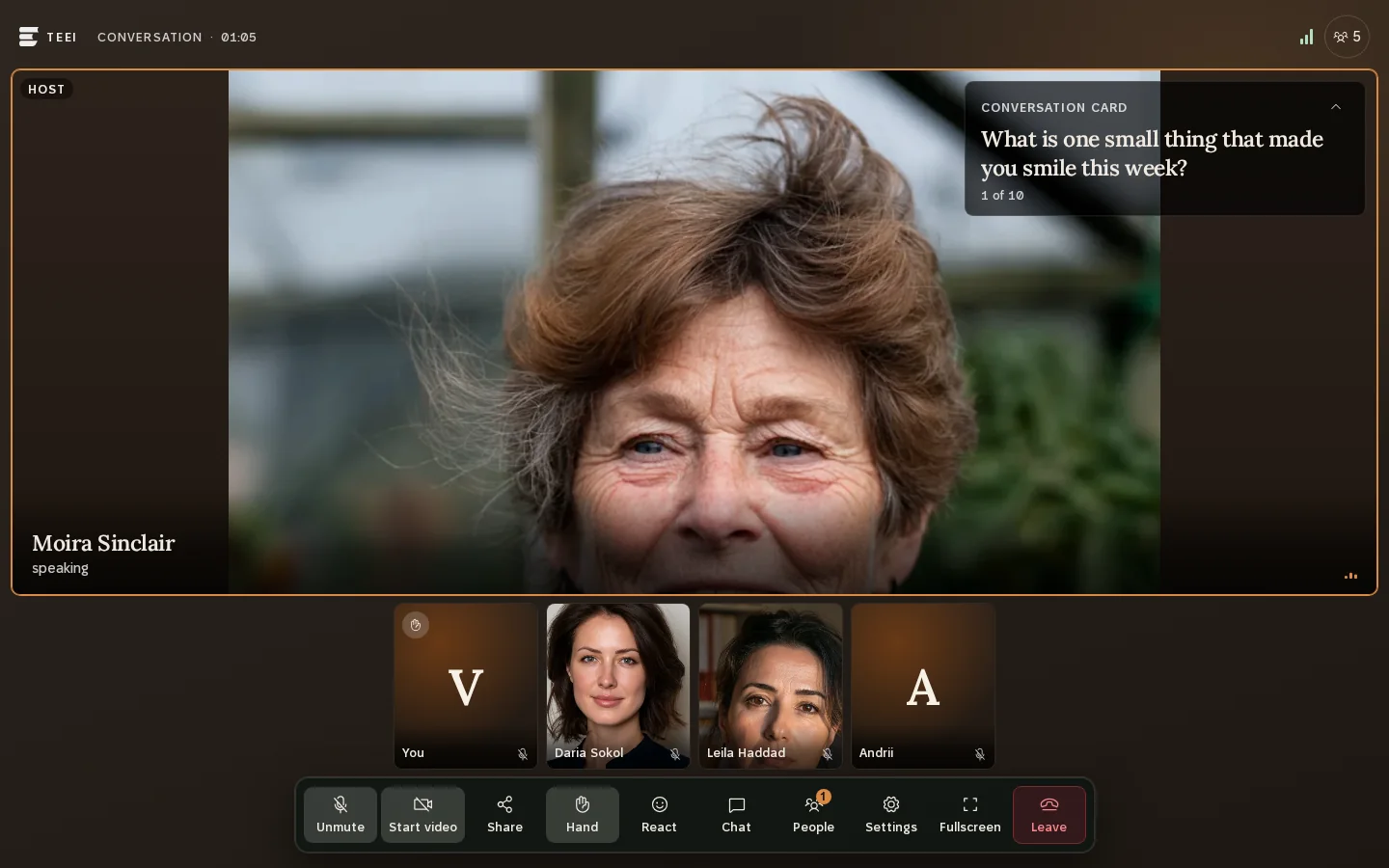
Task: Toggle the raised Hand button
Action: (x=583, y=815)
